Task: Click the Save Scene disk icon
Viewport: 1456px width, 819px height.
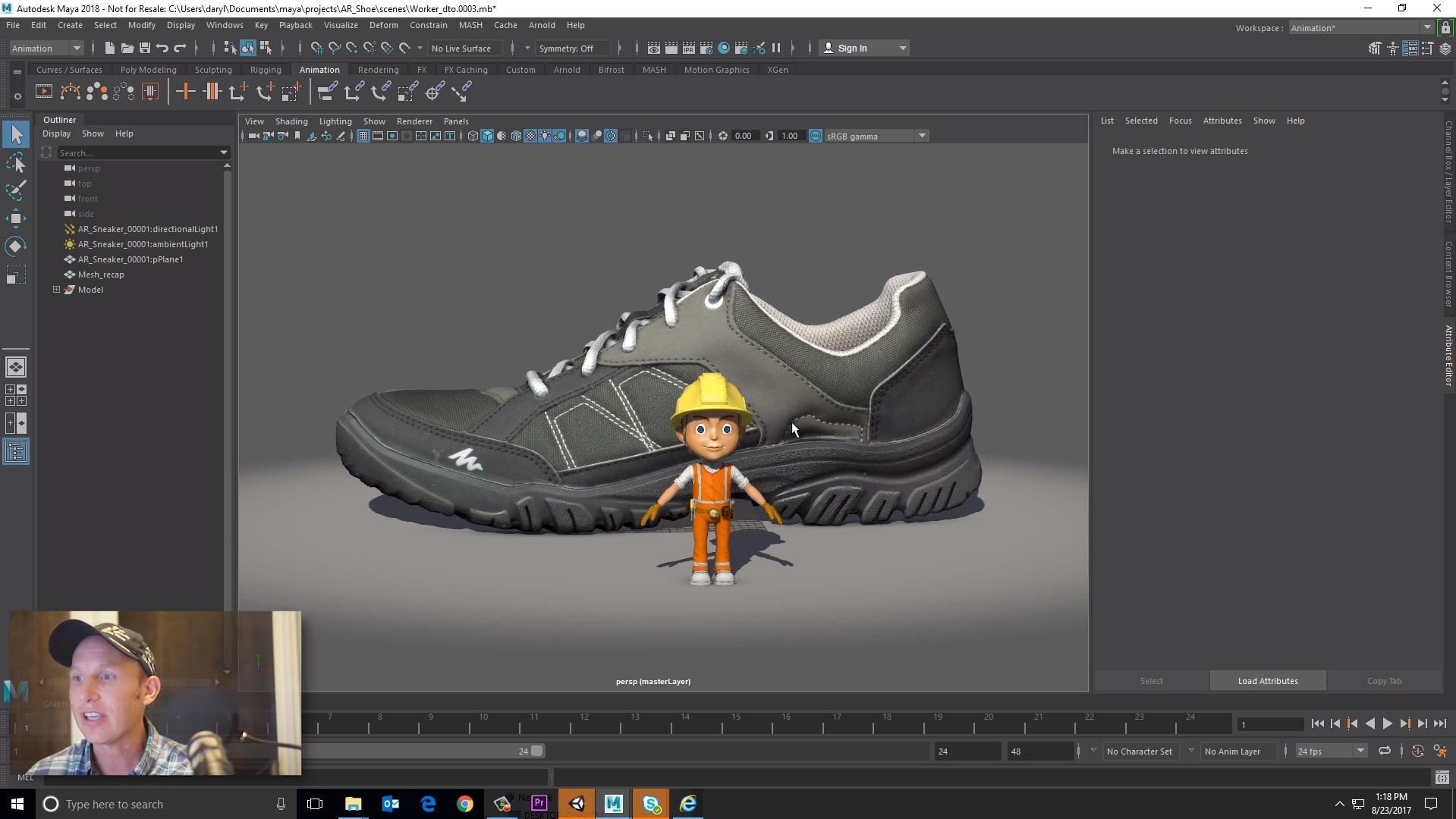Action: tap(144, 48)
